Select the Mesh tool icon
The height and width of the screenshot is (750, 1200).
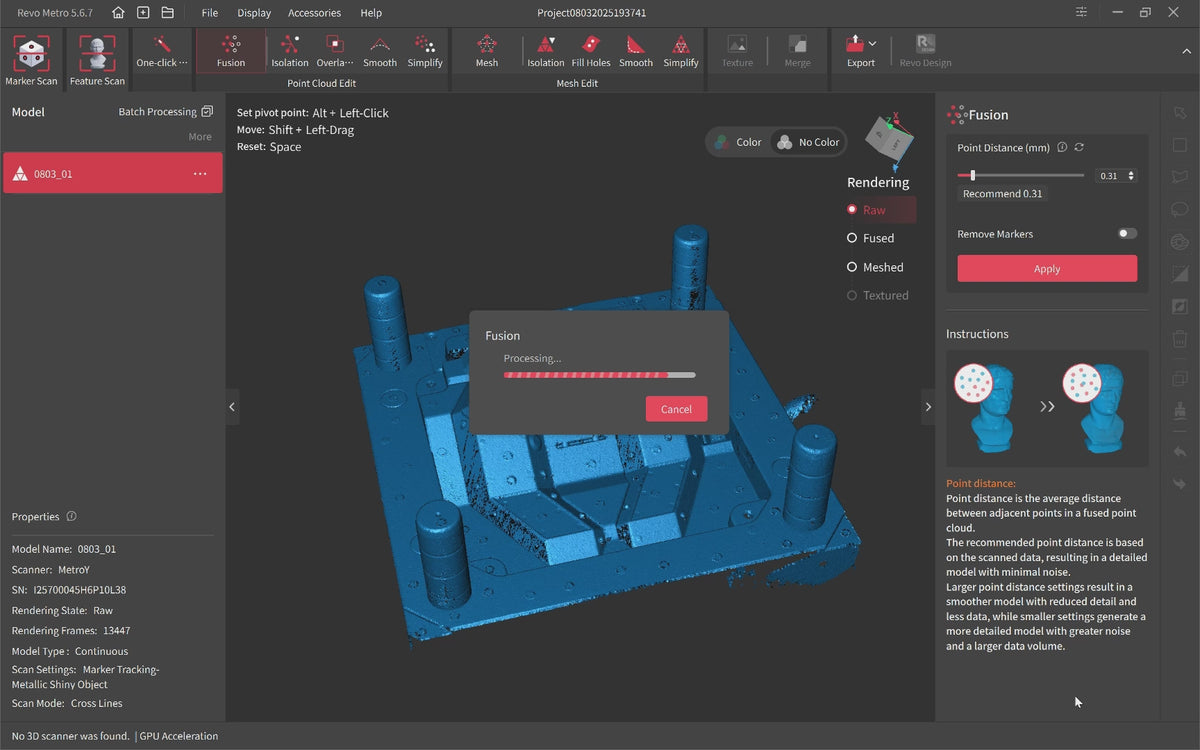[487, 51]
